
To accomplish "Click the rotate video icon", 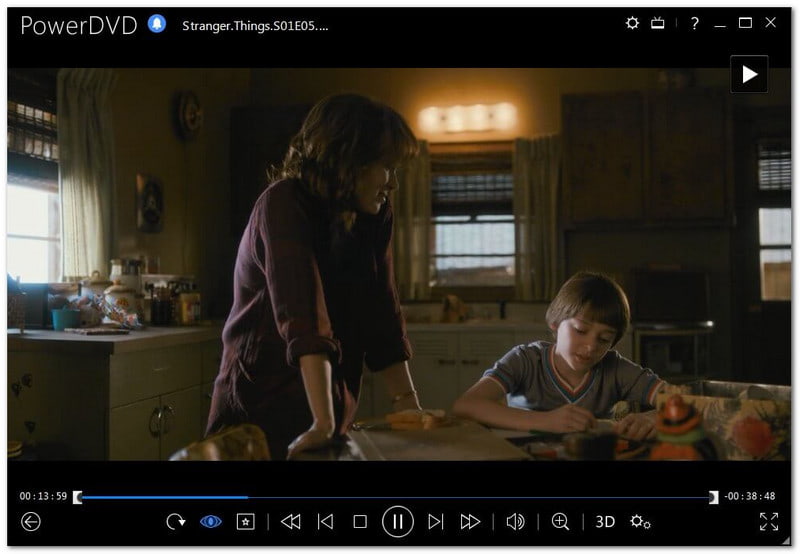I will pos(176,521).
